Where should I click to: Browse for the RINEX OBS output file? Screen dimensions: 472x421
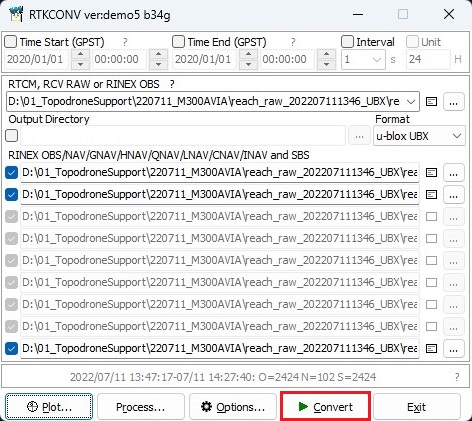(x=453, y=173)
